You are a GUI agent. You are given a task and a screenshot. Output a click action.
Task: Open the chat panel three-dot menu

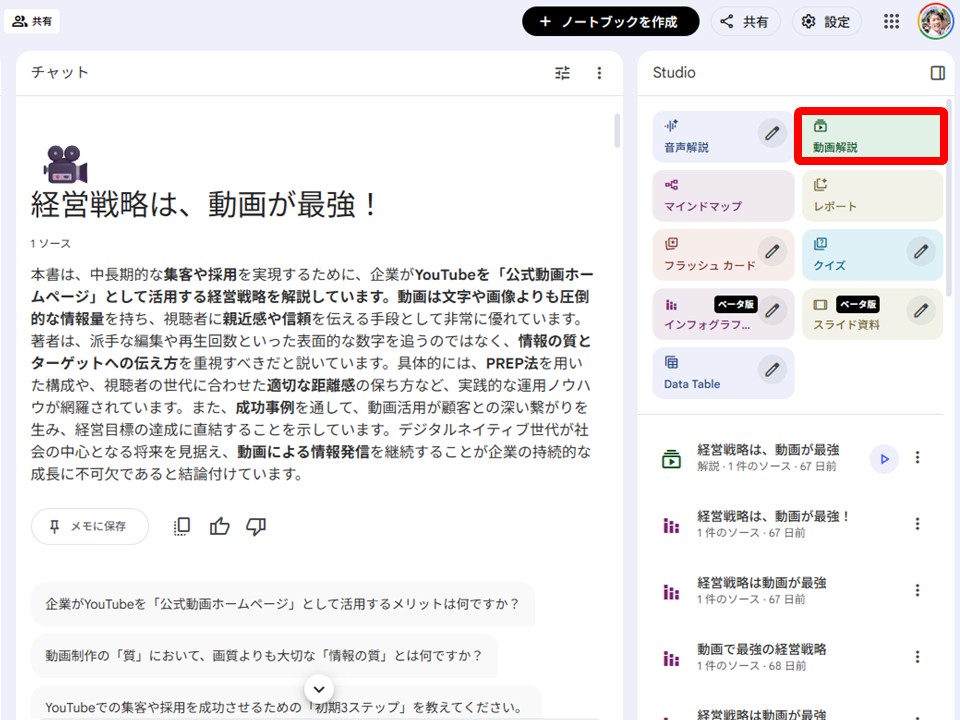click(599, 73)
